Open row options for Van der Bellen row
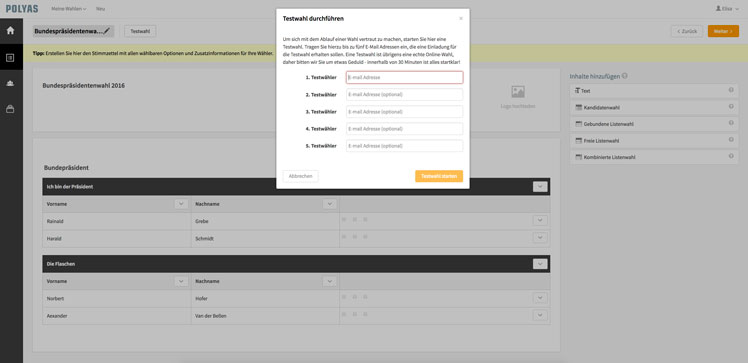This screenshot has width=748, height=363. (x=540, y=315)
